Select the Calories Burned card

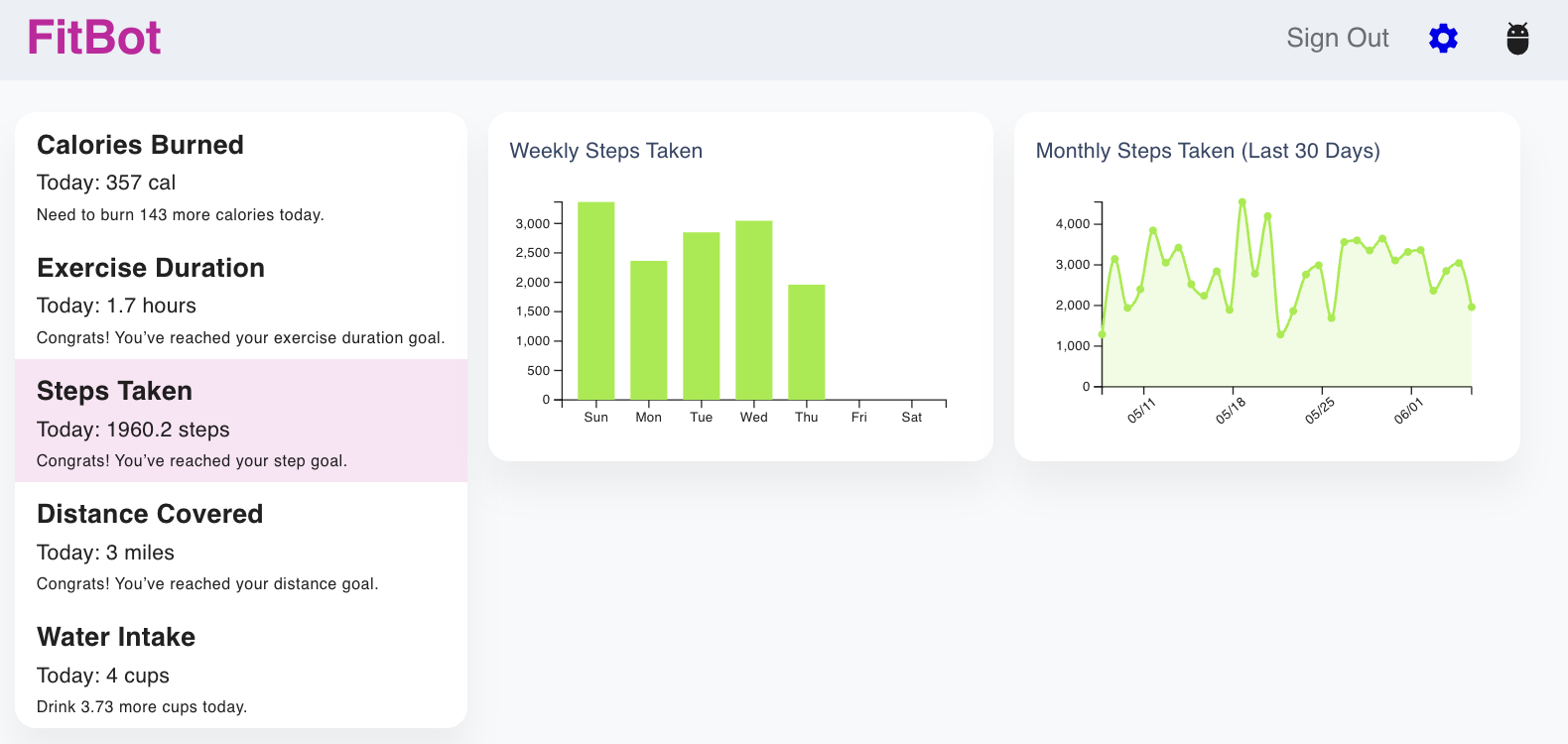point(241,175)
